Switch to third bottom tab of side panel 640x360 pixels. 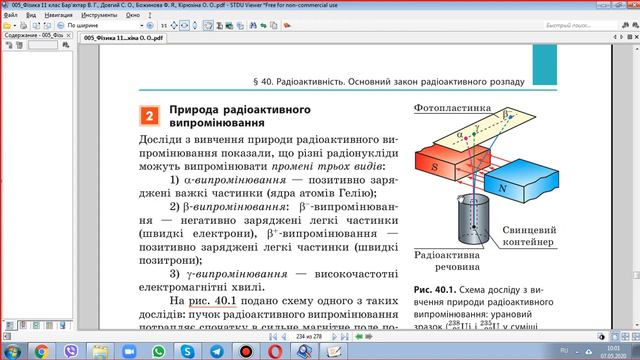[x=36, y=325]
